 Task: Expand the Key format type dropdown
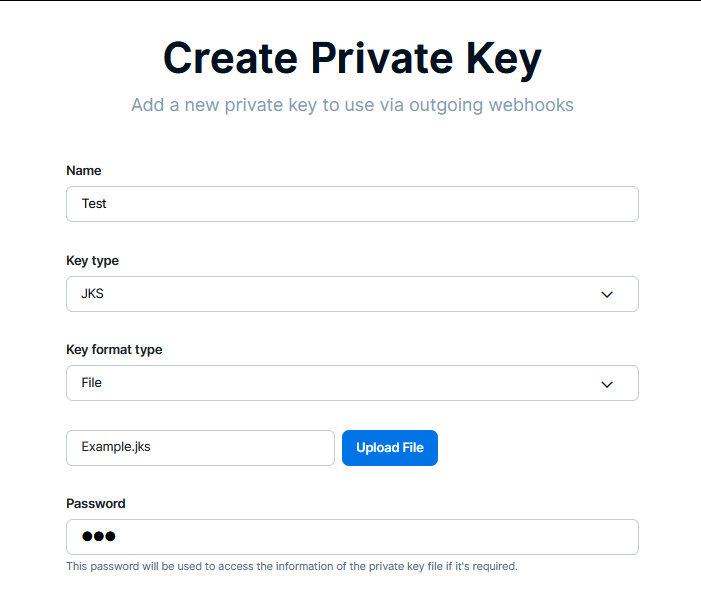pos(352,383)
